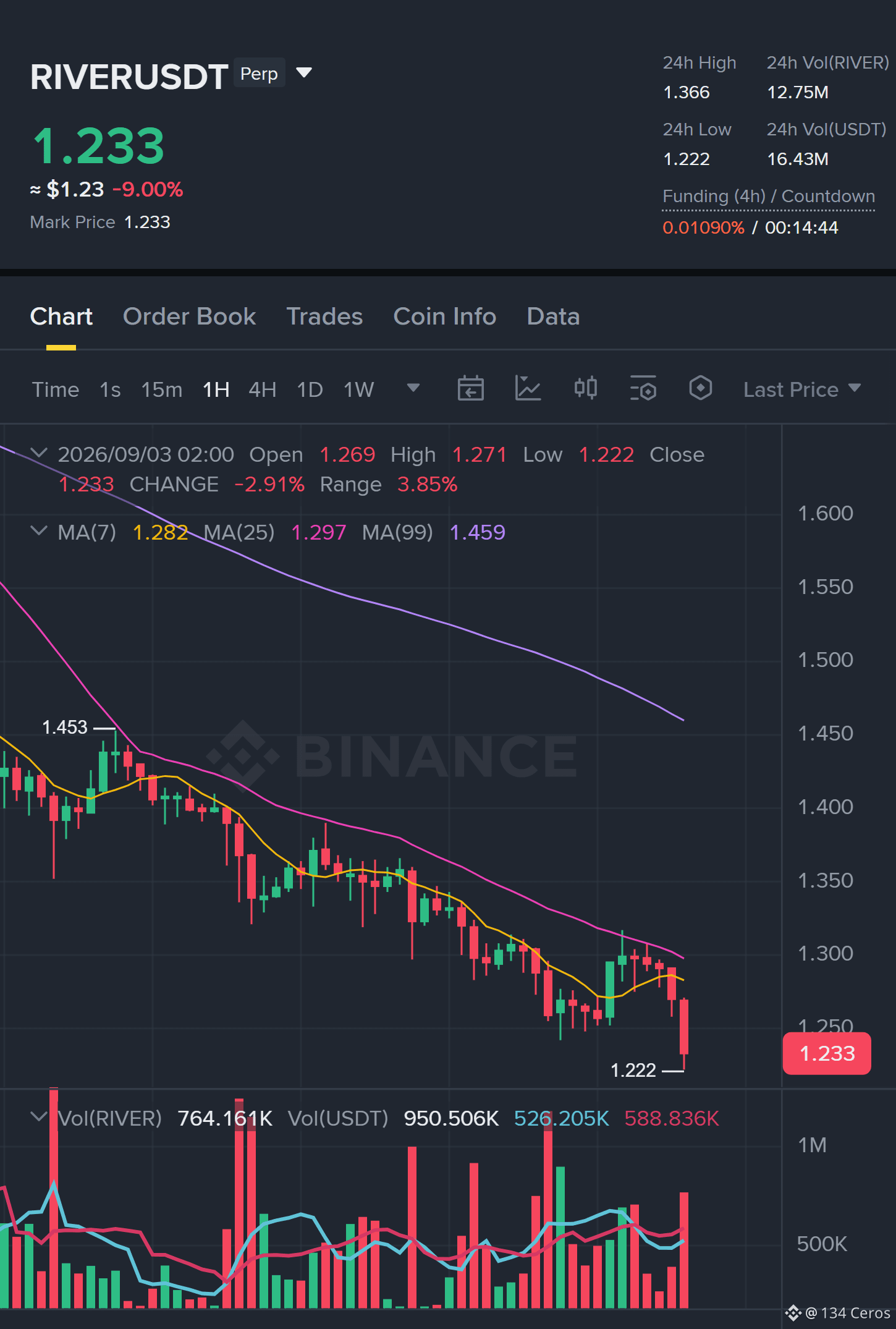Open the calendar date jump icon
896x1329 pixels.
click(470, 389)
